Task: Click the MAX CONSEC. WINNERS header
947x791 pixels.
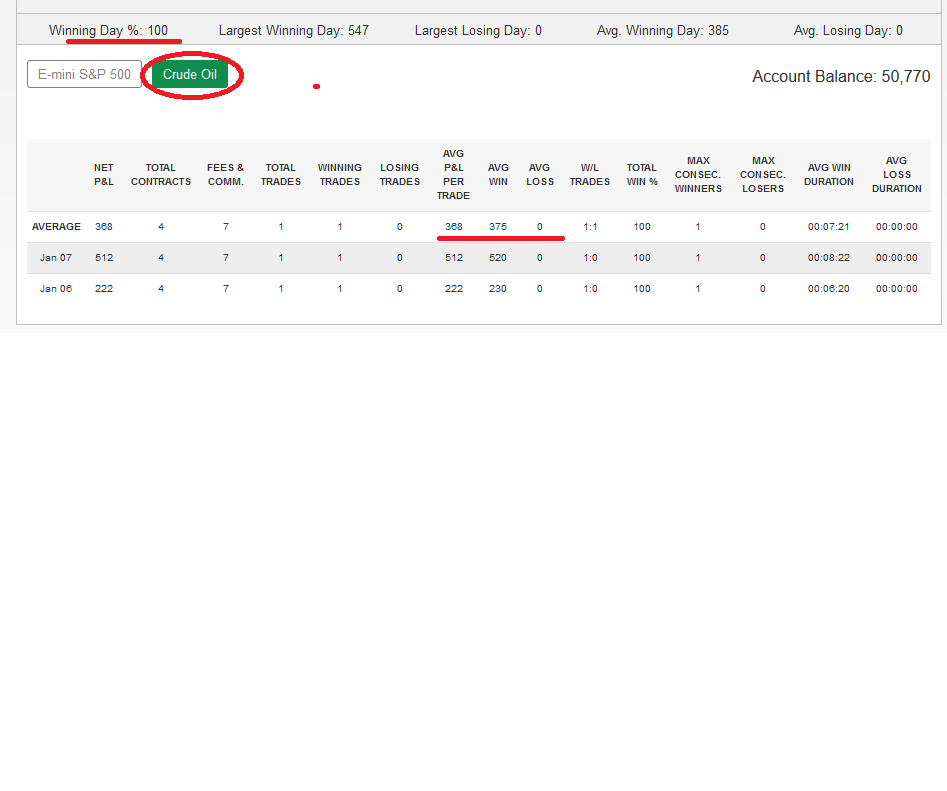Action: (698, 175)
